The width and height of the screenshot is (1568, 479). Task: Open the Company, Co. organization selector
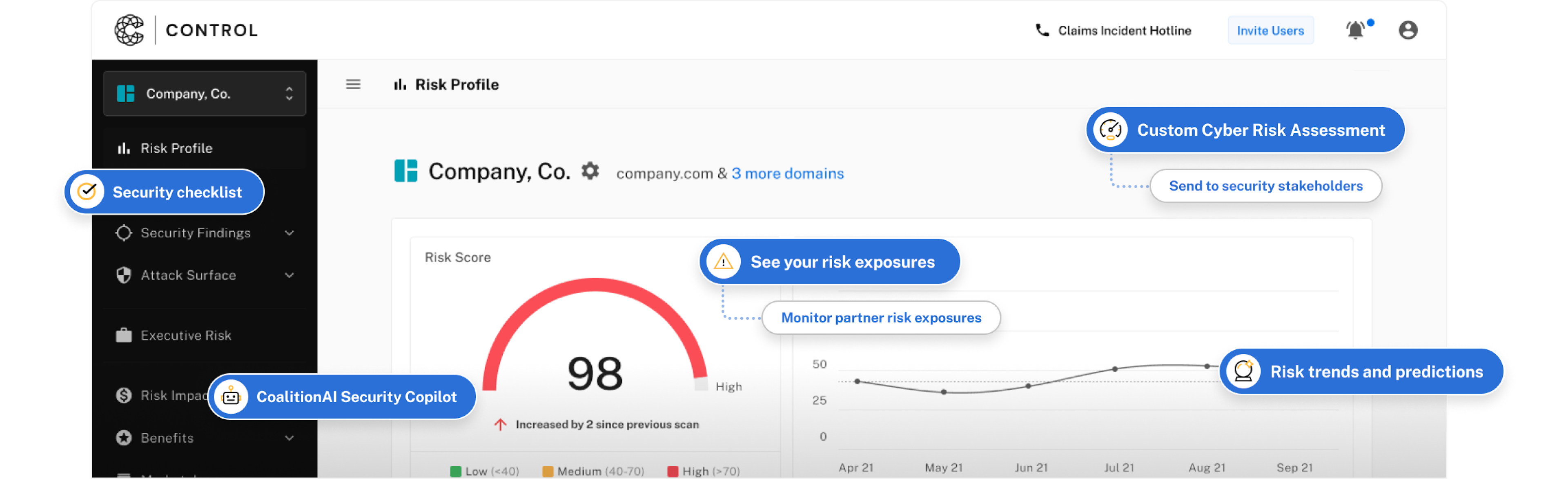[205, 94]
